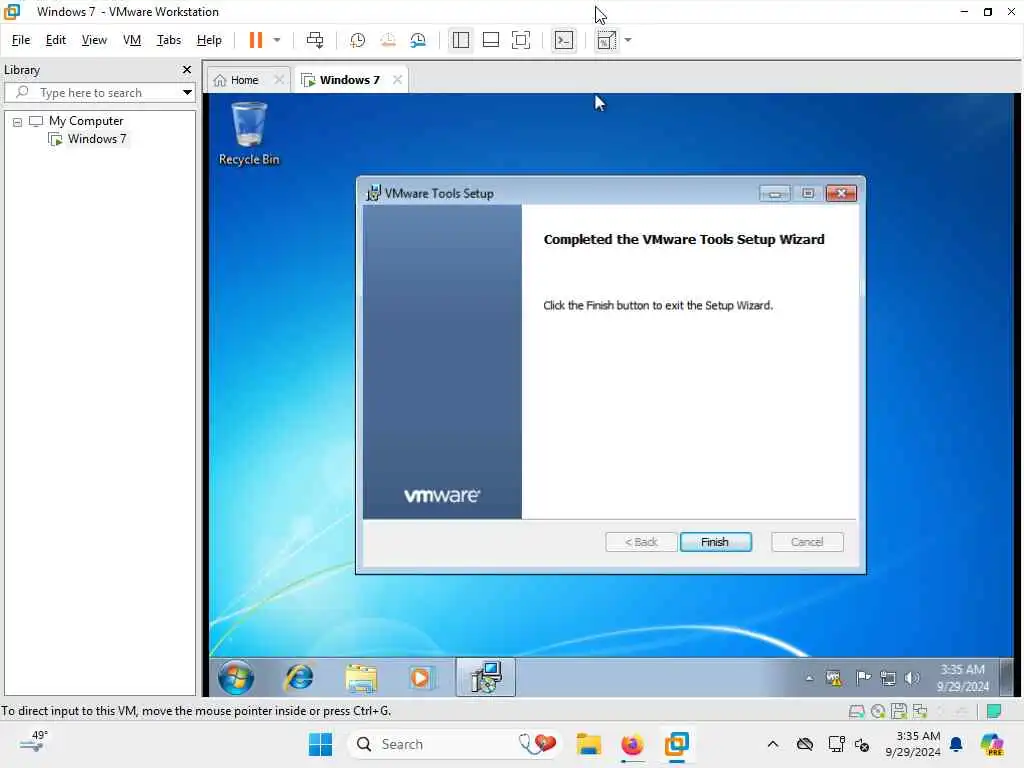Open the snapshot manager
The height and width of the screenshot is (768, 1024).
pos(418,40)
